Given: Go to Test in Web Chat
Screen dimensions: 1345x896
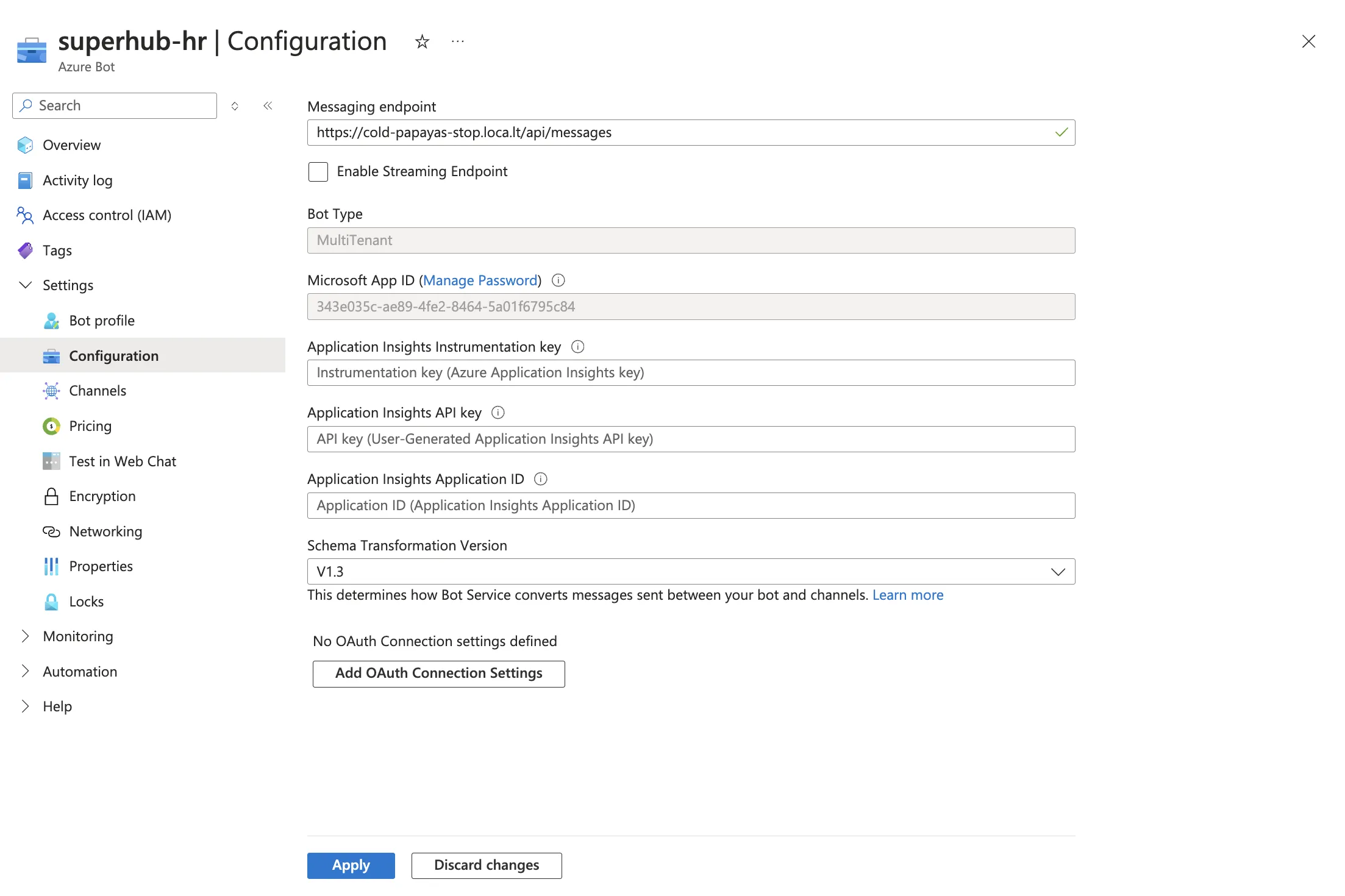Looking at the screenshot, I should [x=122, y=461].
